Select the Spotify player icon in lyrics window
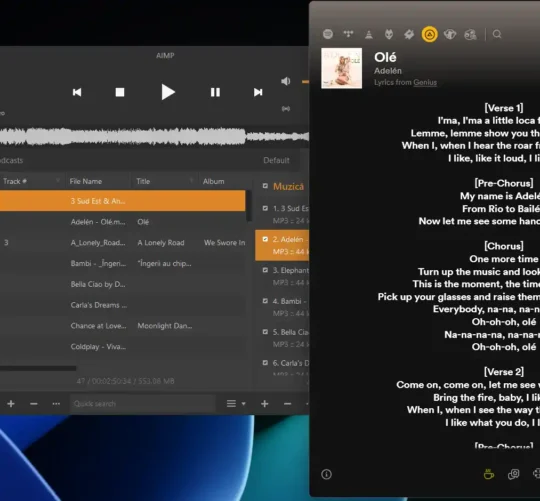This screenshot has height=501, width=540. [328, 34]
